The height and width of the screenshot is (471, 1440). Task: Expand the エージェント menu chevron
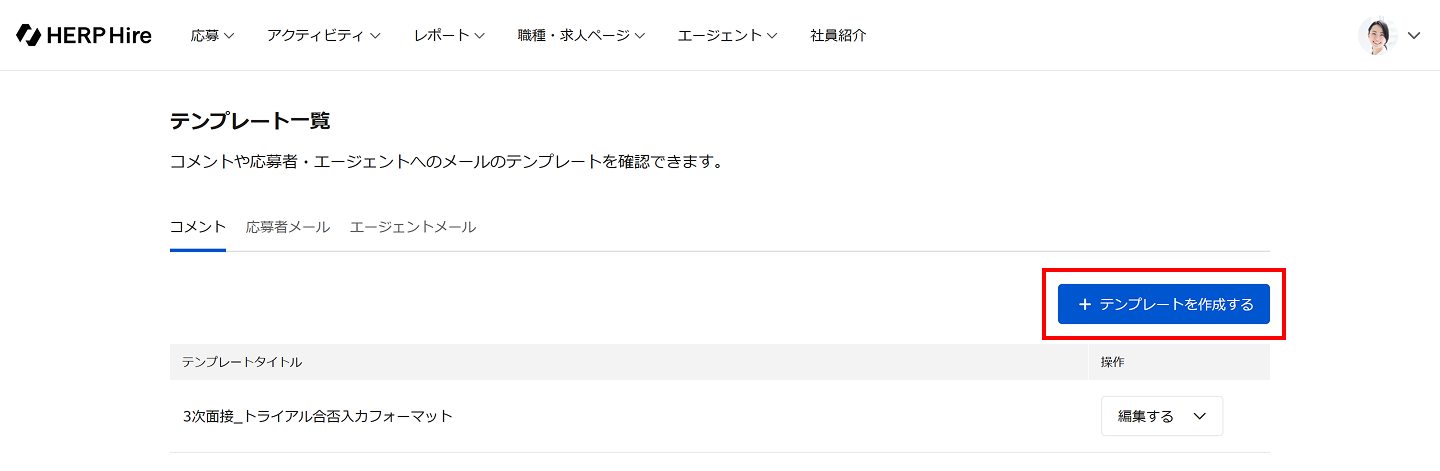point(772,36)
